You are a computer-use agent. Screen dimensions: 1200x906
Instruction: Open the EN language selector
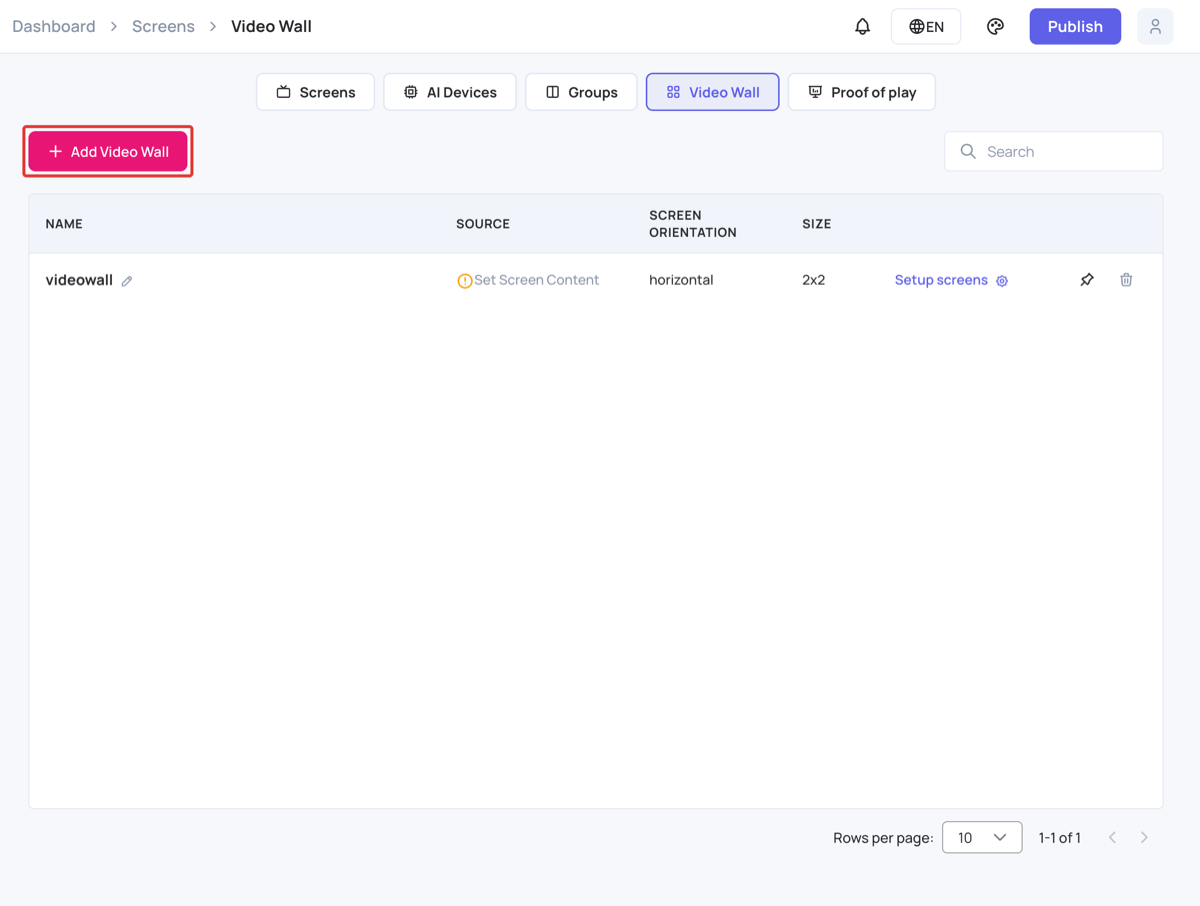926,27
